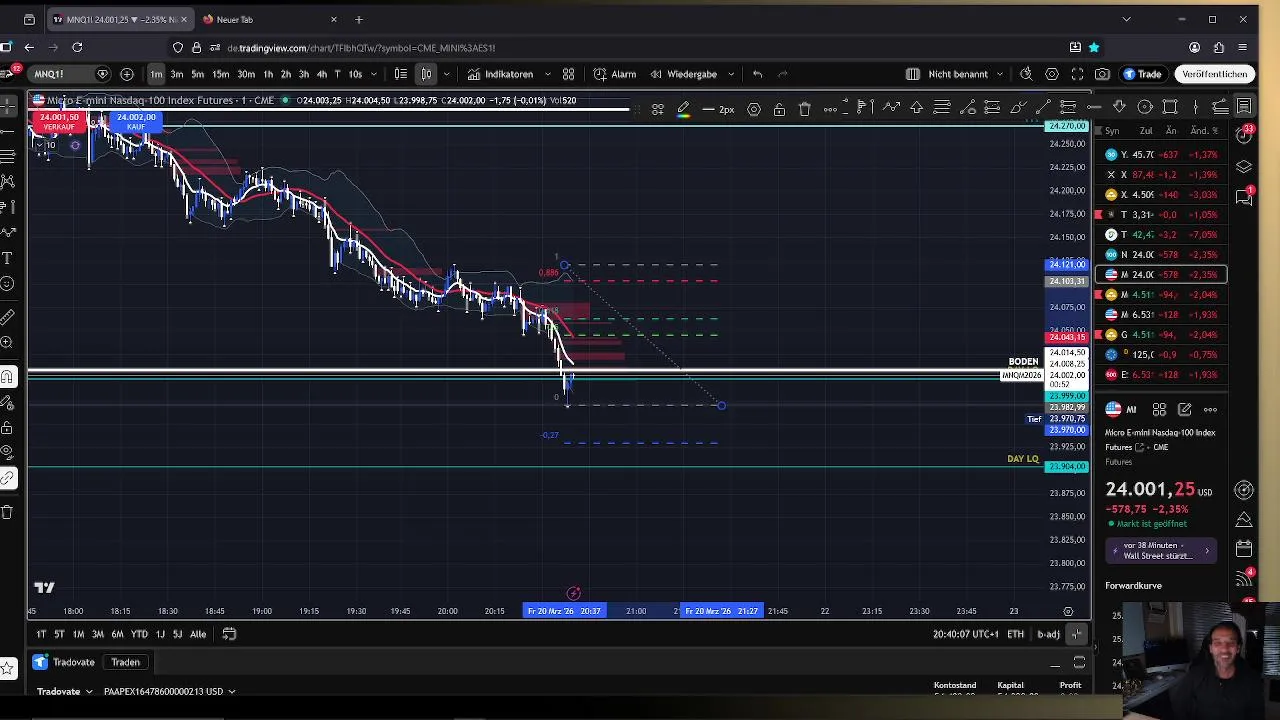Image resolution: width=1280 pixels, height=720 pixels.
Task: Expand the Indikatoren favorites dropdown arrow
Action: (x=547, y=74)
